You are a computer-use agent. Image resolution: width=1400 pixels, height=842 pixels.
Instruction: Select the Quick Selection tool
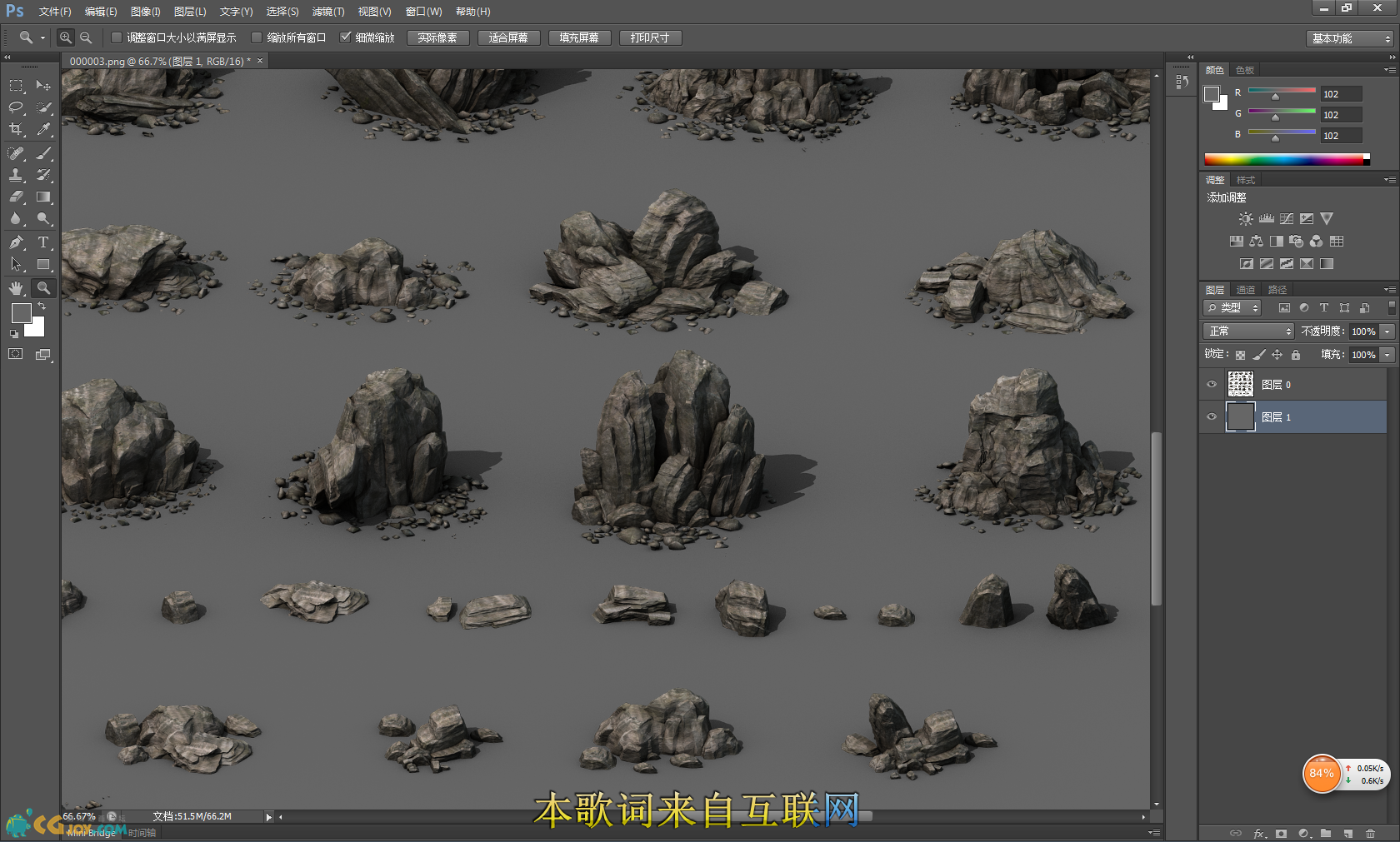pos(43,107)
